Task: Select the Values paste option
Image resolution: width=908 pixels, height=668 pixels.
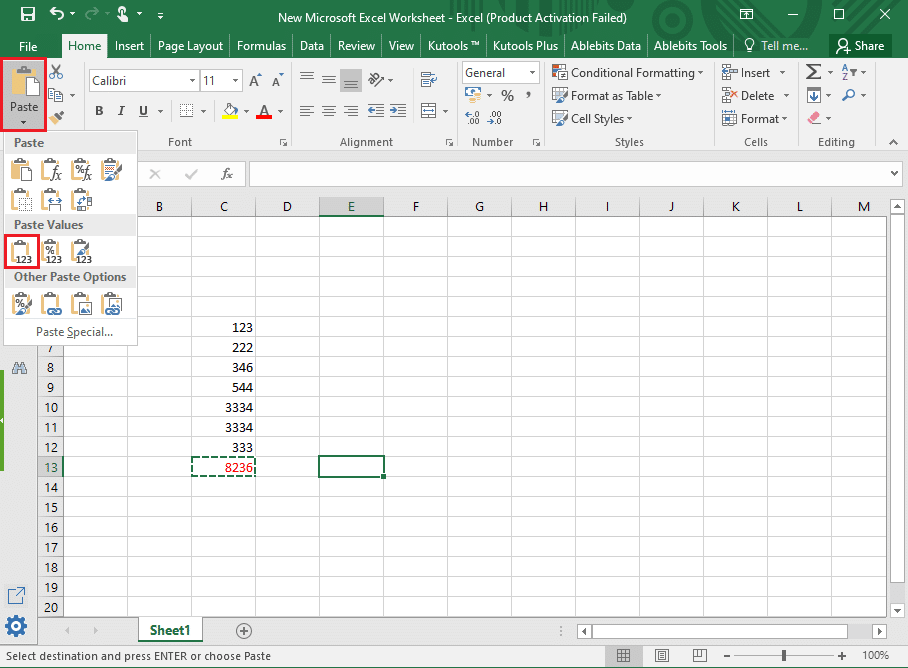Action: click(21, 251)
